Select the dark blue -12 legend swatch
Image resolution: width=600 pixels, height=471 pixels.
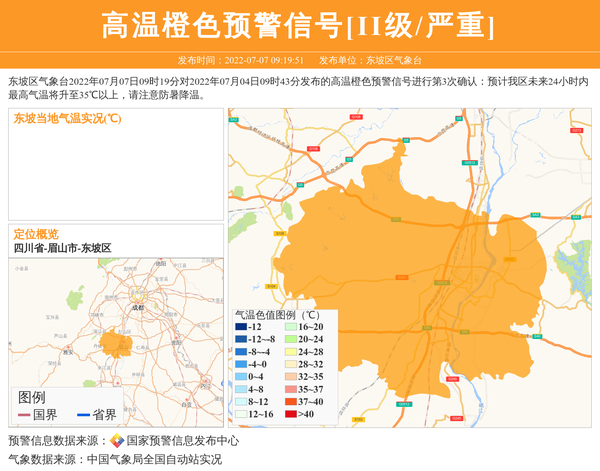(x=241, y=327)
